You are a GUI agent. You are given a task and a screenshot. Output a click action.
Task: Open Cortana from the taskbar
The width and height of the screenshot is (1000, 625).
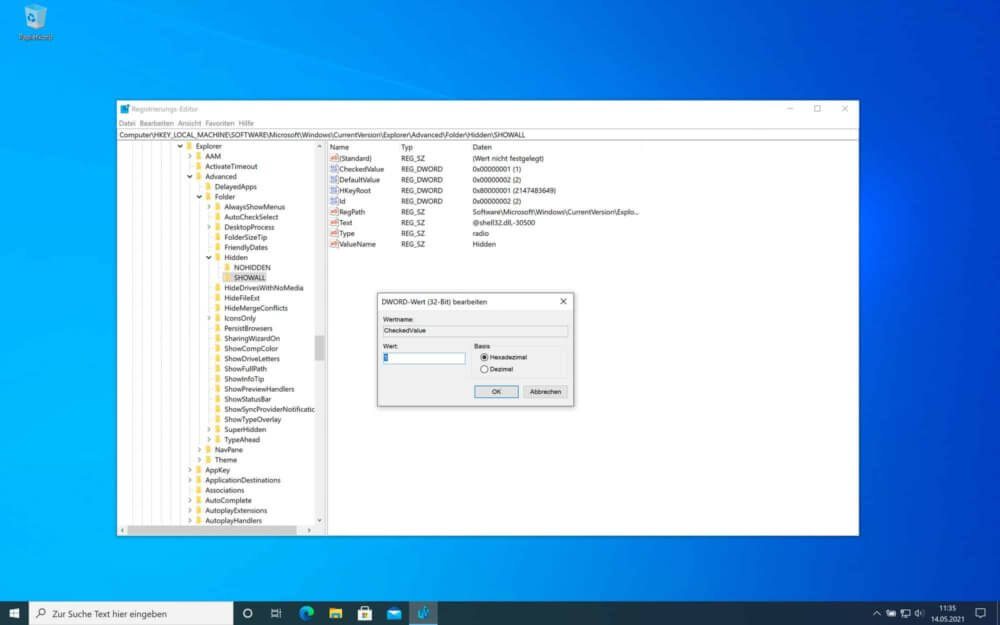(x=247, y=614)
